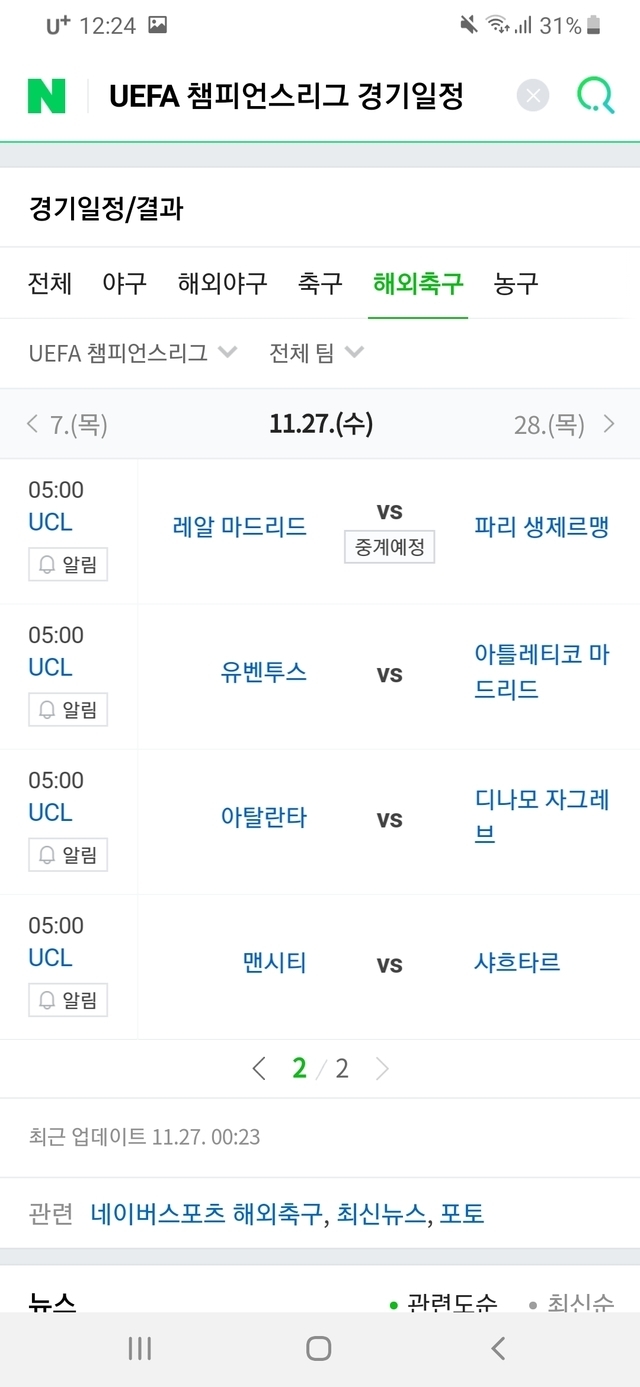Tap the green search magnifier icon
Screen dimensions: 640x1387
tap(596, 96)
